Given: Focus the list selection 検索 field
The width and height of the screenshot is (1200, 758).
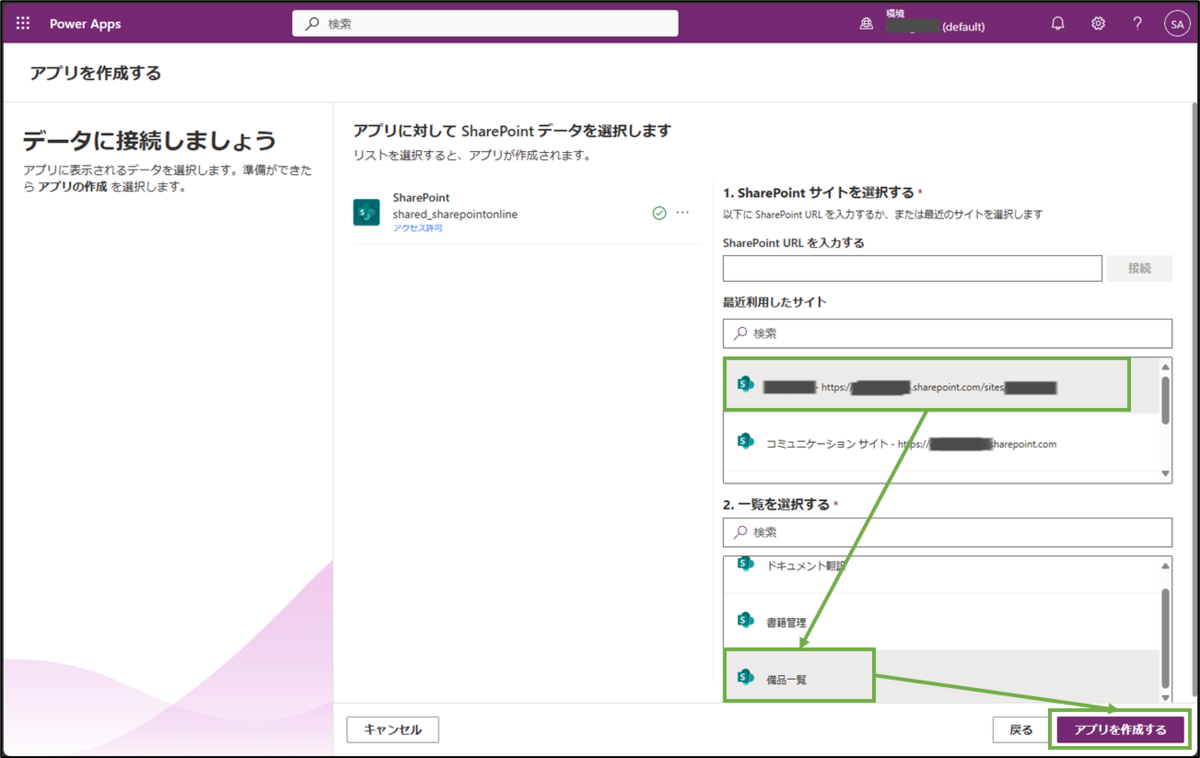Looking at the screenshot, I should (947, 532).
